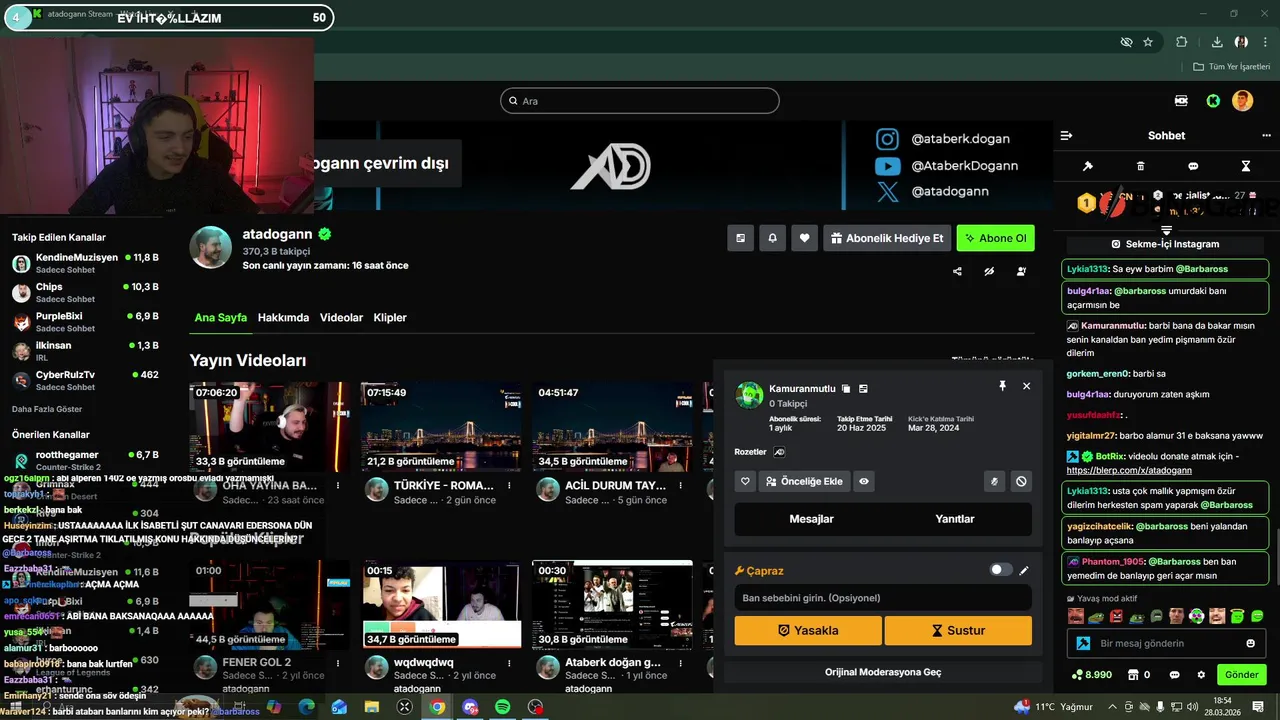Click the muted microphone icon in user card

pos(995,481)
